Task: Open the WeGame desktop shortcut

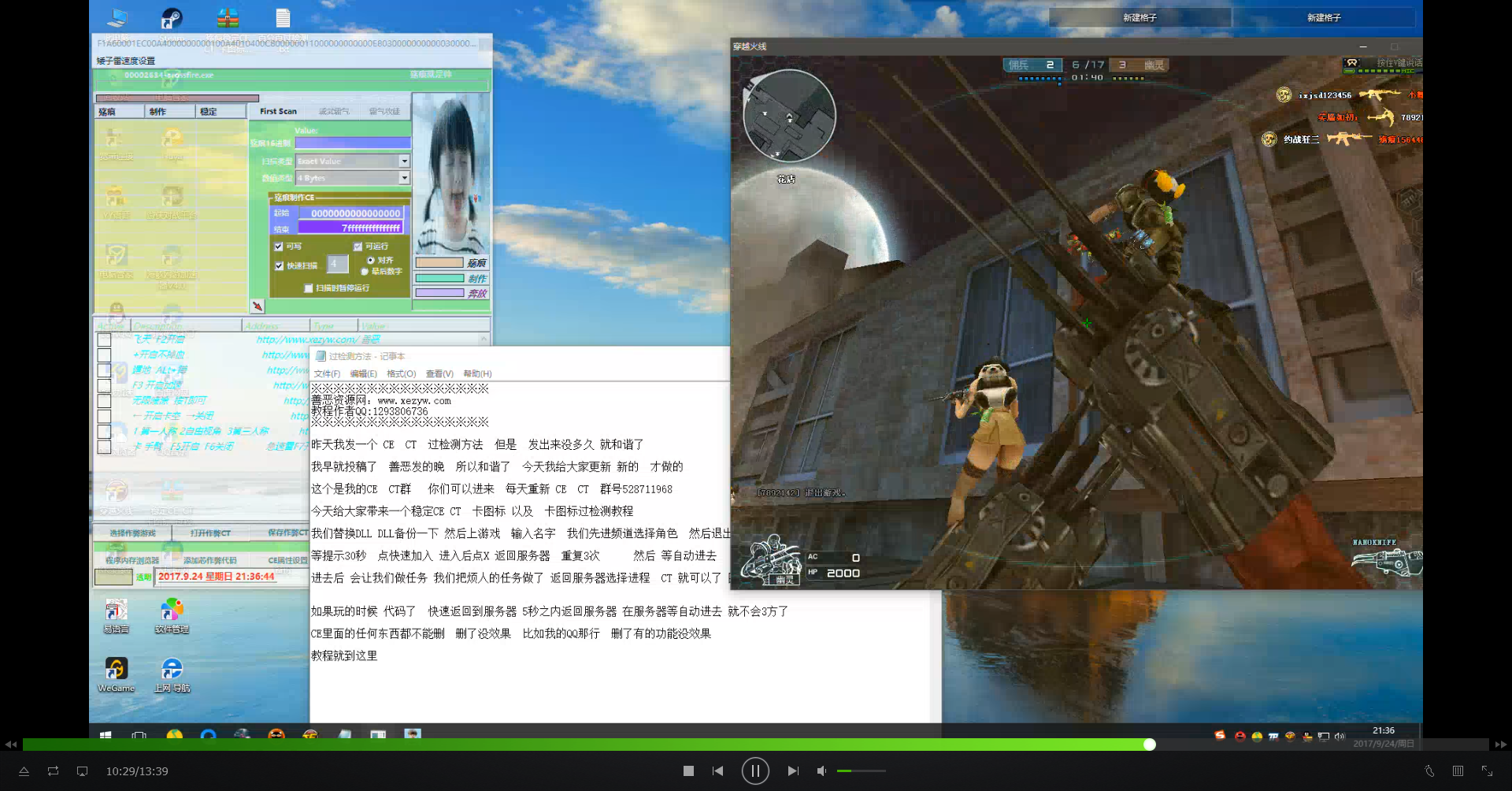Action: [x=116, y=674]
